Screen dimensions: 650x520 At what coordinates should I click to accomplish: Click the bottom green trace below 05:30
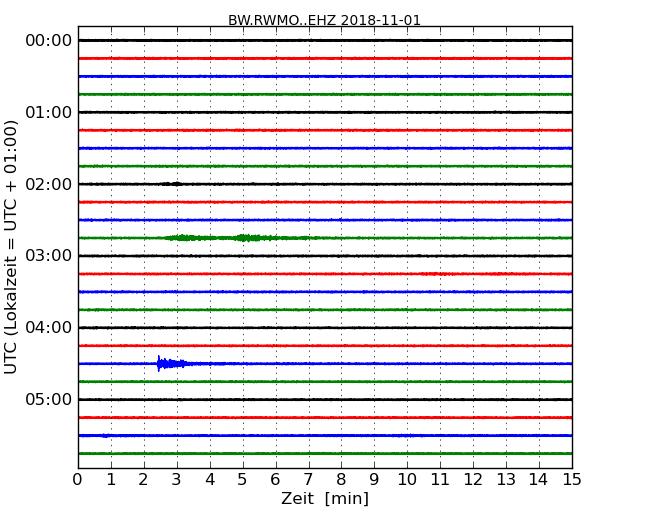coord(325,454)
